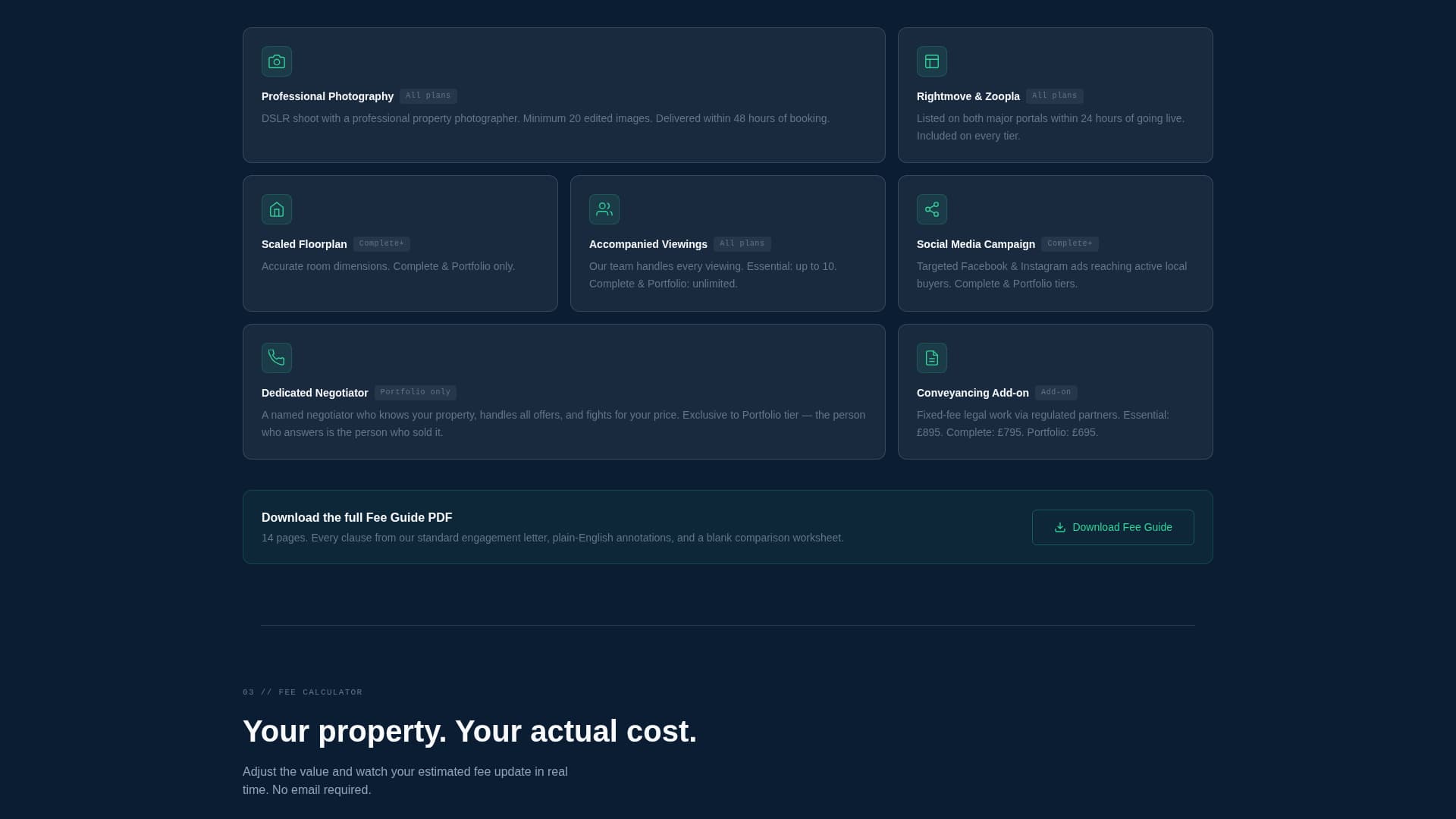The image size is (1456, 819).
Task: Click the camera icon for Professional Photography
Action: pos(277,61)
